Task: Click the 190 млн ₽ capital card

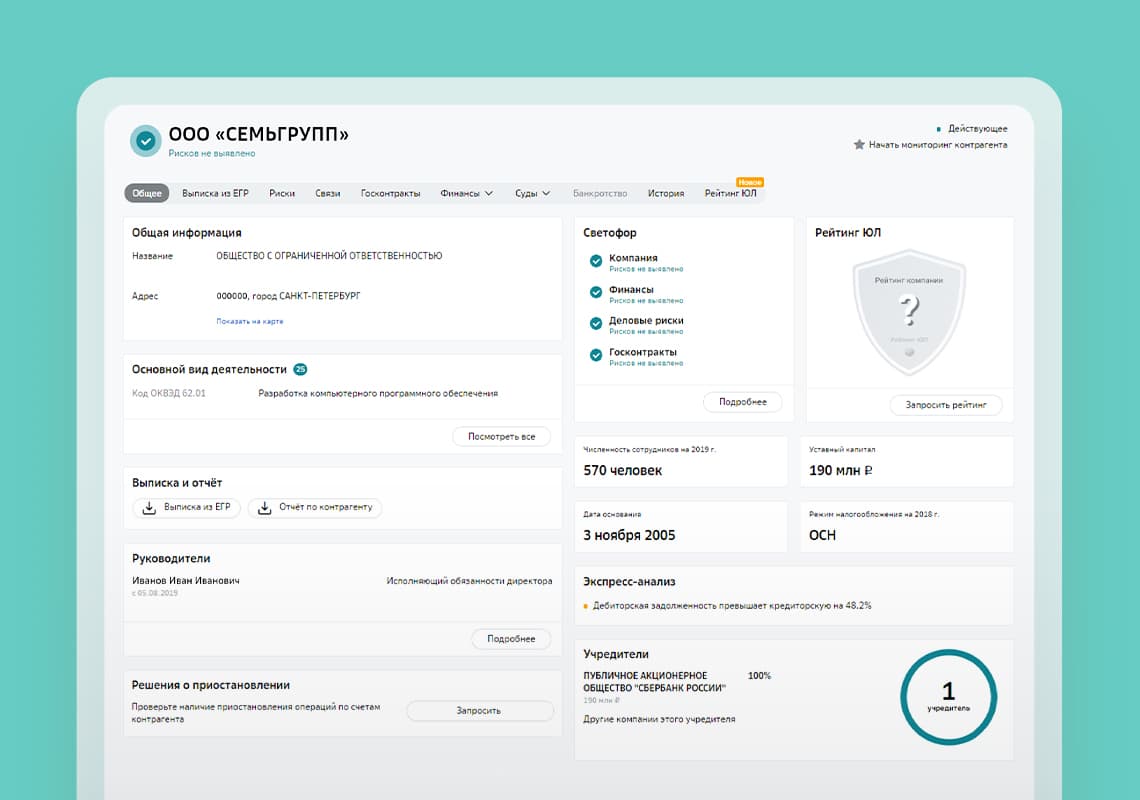Action: (x=907, y=462)
